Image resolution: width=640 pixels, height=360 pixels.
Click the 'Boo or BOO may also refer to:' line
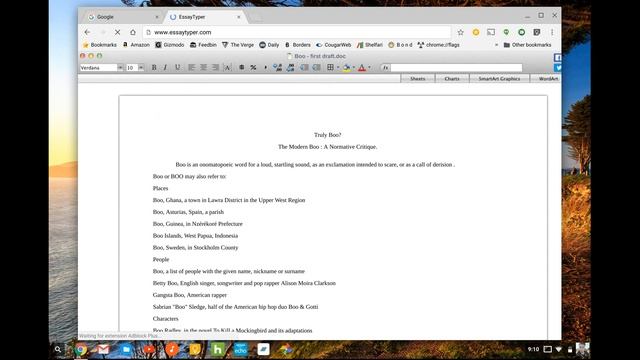189,176
